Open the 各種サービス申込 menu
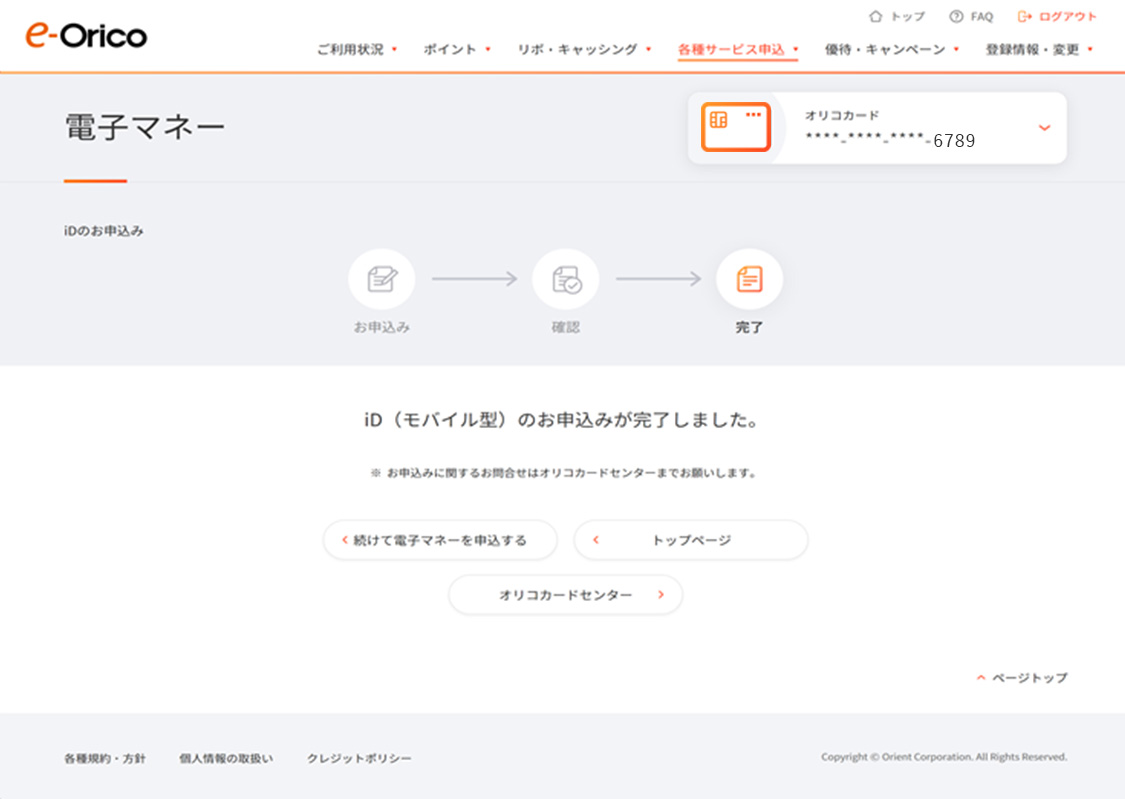 coord(738,49)
